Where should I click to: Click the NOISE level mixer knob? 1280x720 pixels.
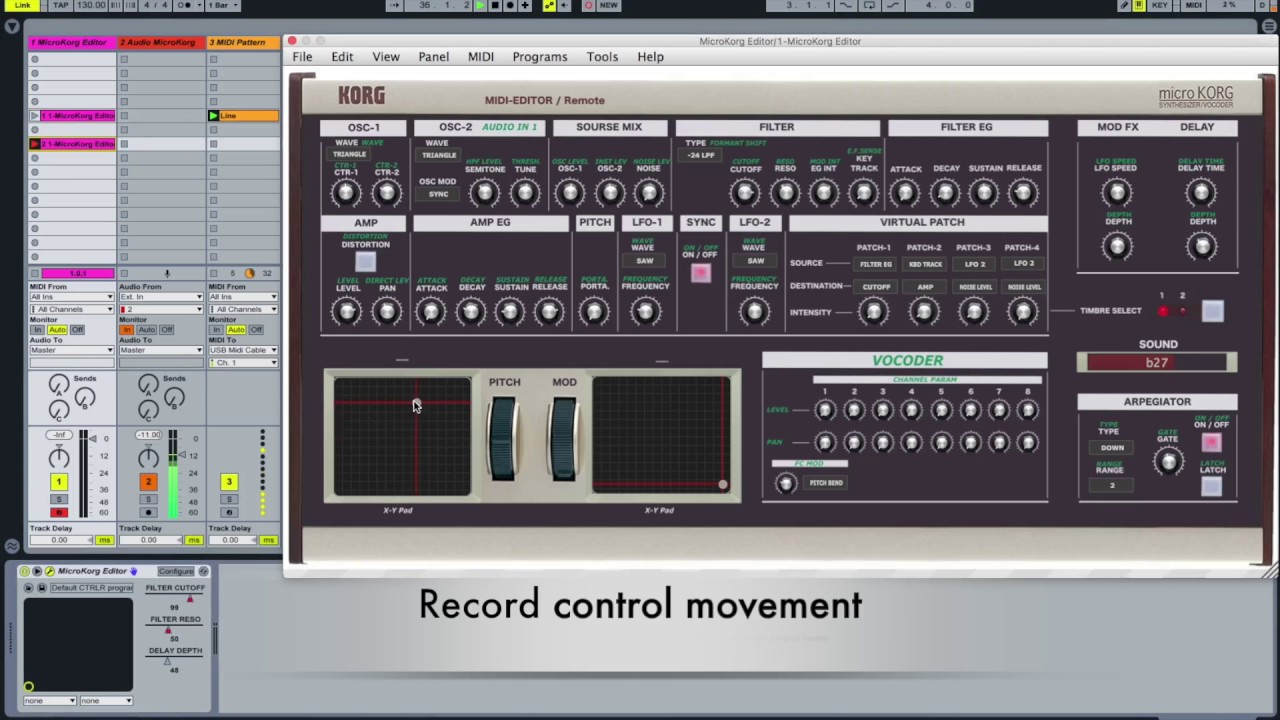(649, 192)
